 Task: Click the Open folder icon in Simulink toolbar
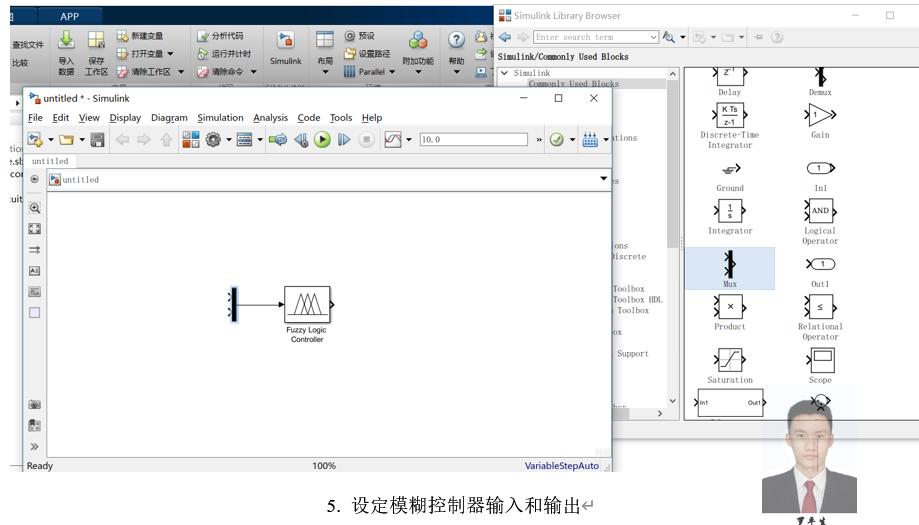66,139
